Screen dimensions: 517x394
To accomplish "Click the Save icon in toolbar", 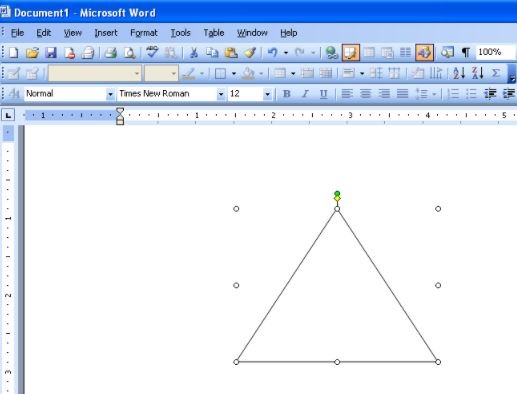I will point(51,53).
